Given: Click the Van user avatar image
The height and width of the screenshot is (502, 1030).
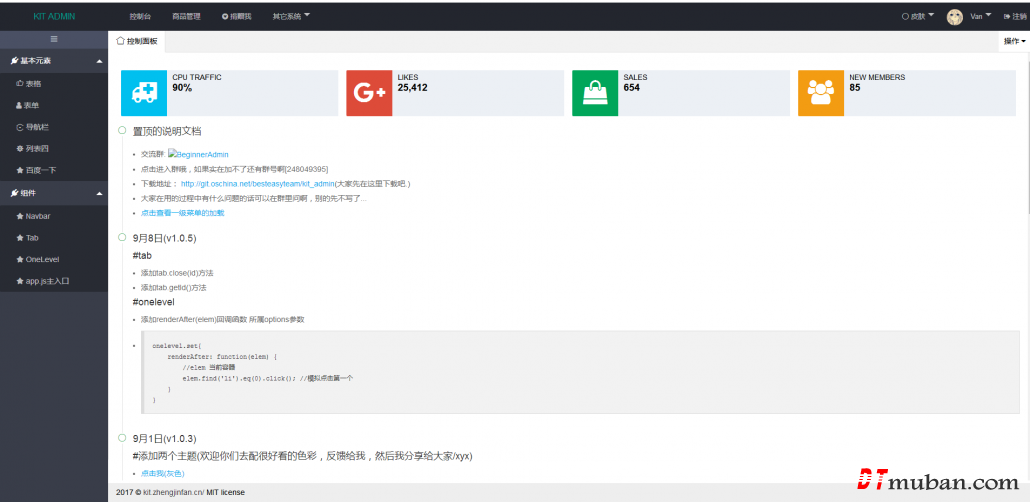Looking at the screenshot, I should [955, 17].
